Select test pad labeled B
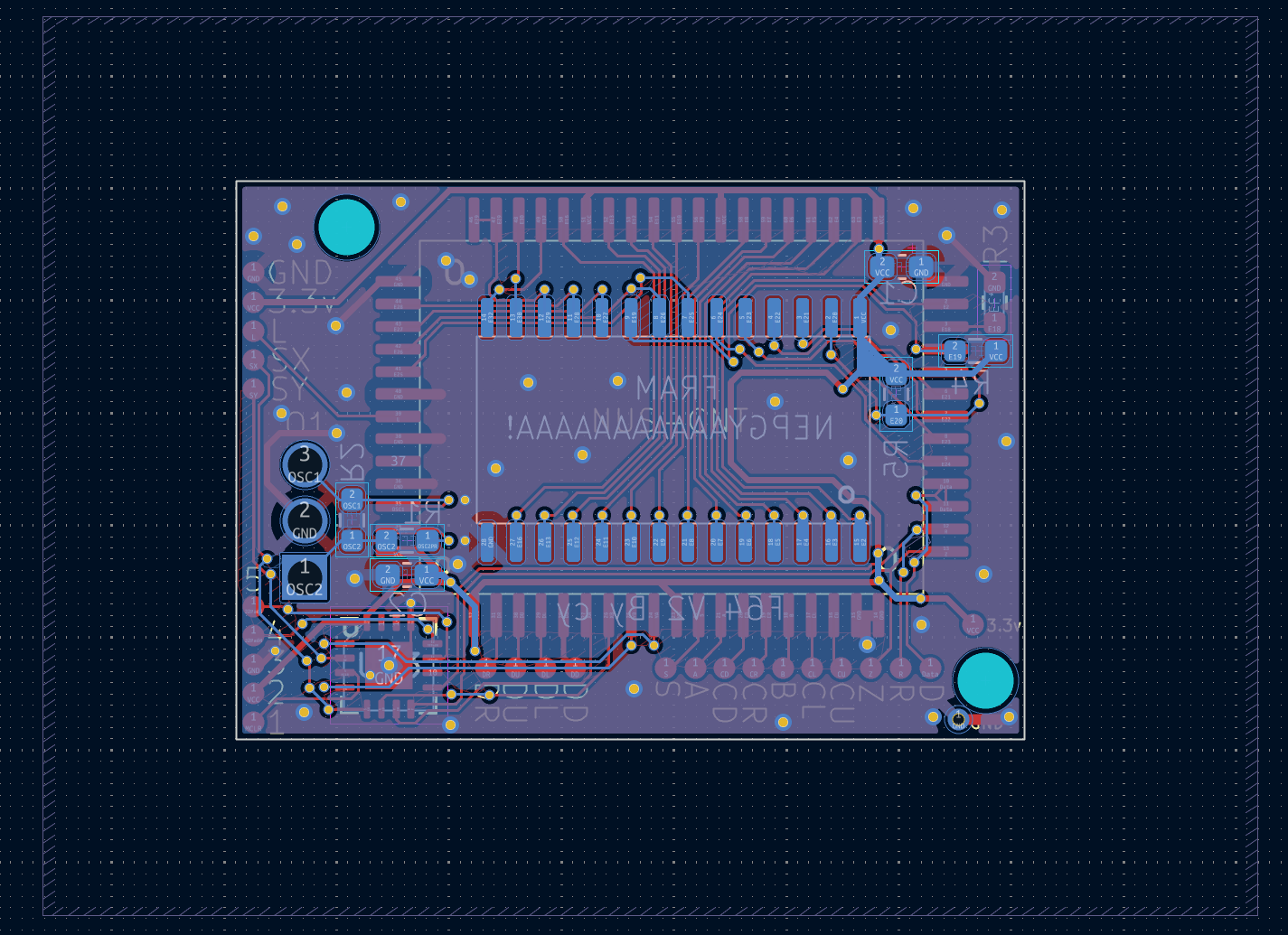 click(783, 669)
